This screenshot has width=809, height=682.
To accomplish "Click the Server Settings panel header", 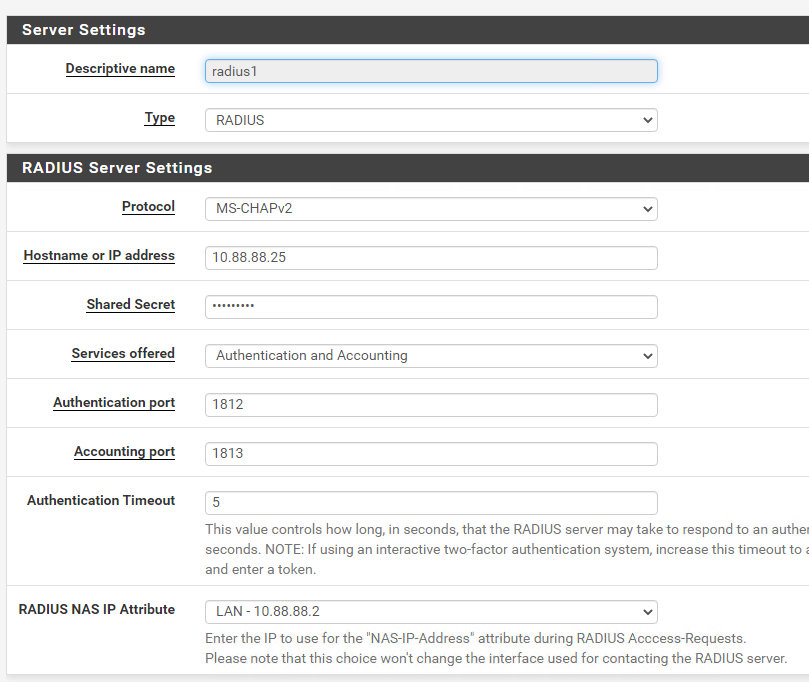I will [x=83, y=30].
